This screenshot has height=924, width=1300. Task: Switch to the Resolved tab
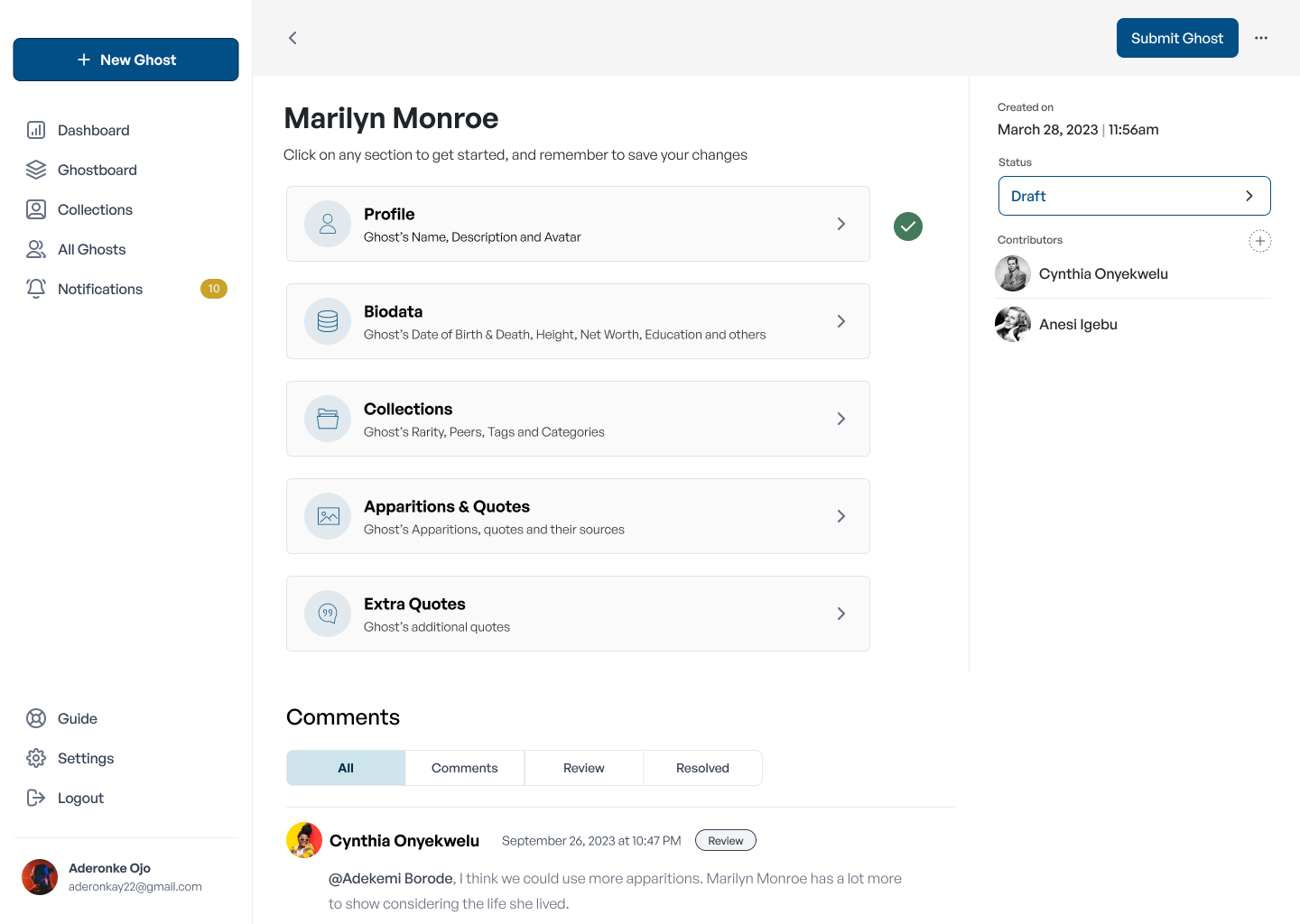tap(702, 768)
